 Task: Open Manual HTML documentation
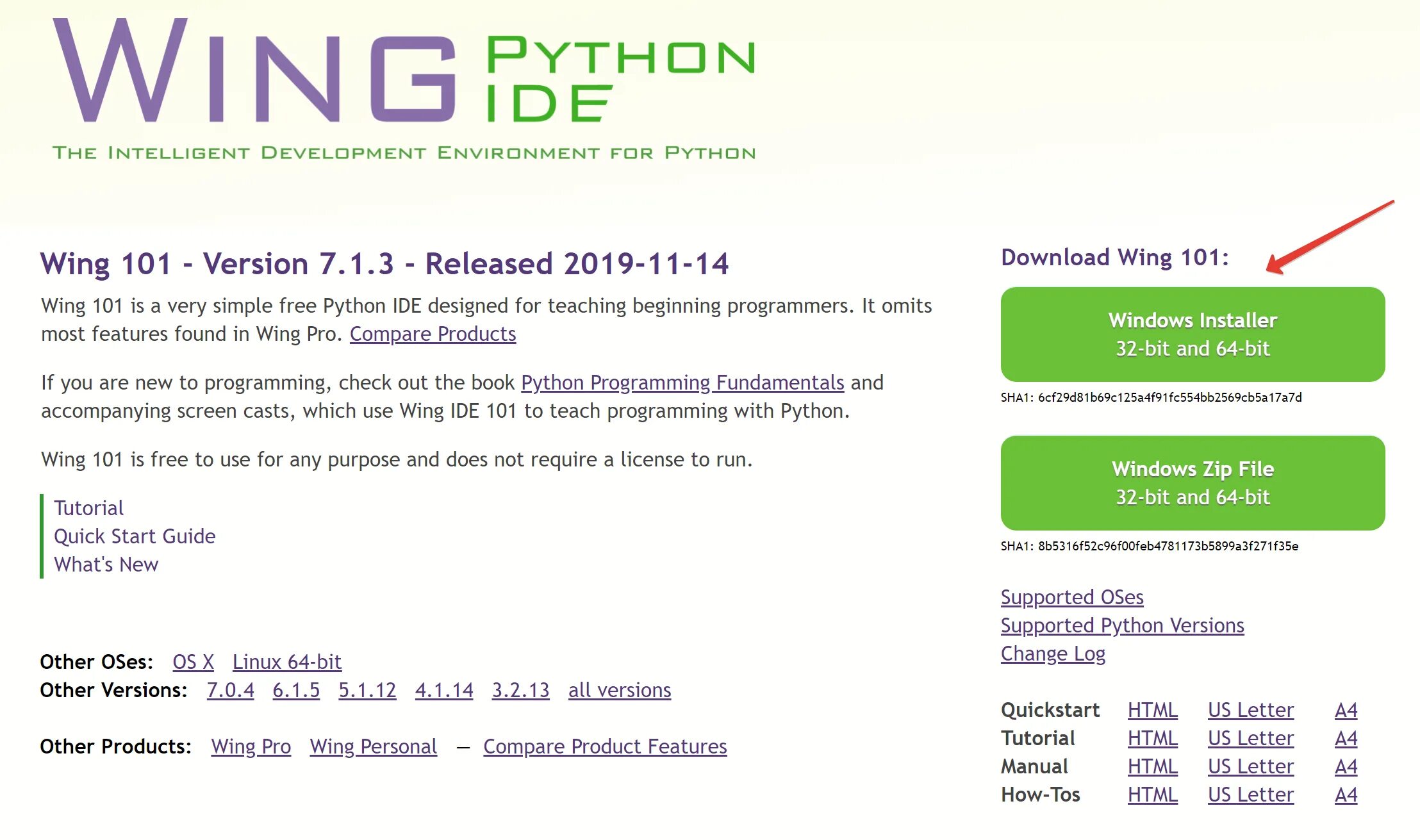pos(1153,766)
